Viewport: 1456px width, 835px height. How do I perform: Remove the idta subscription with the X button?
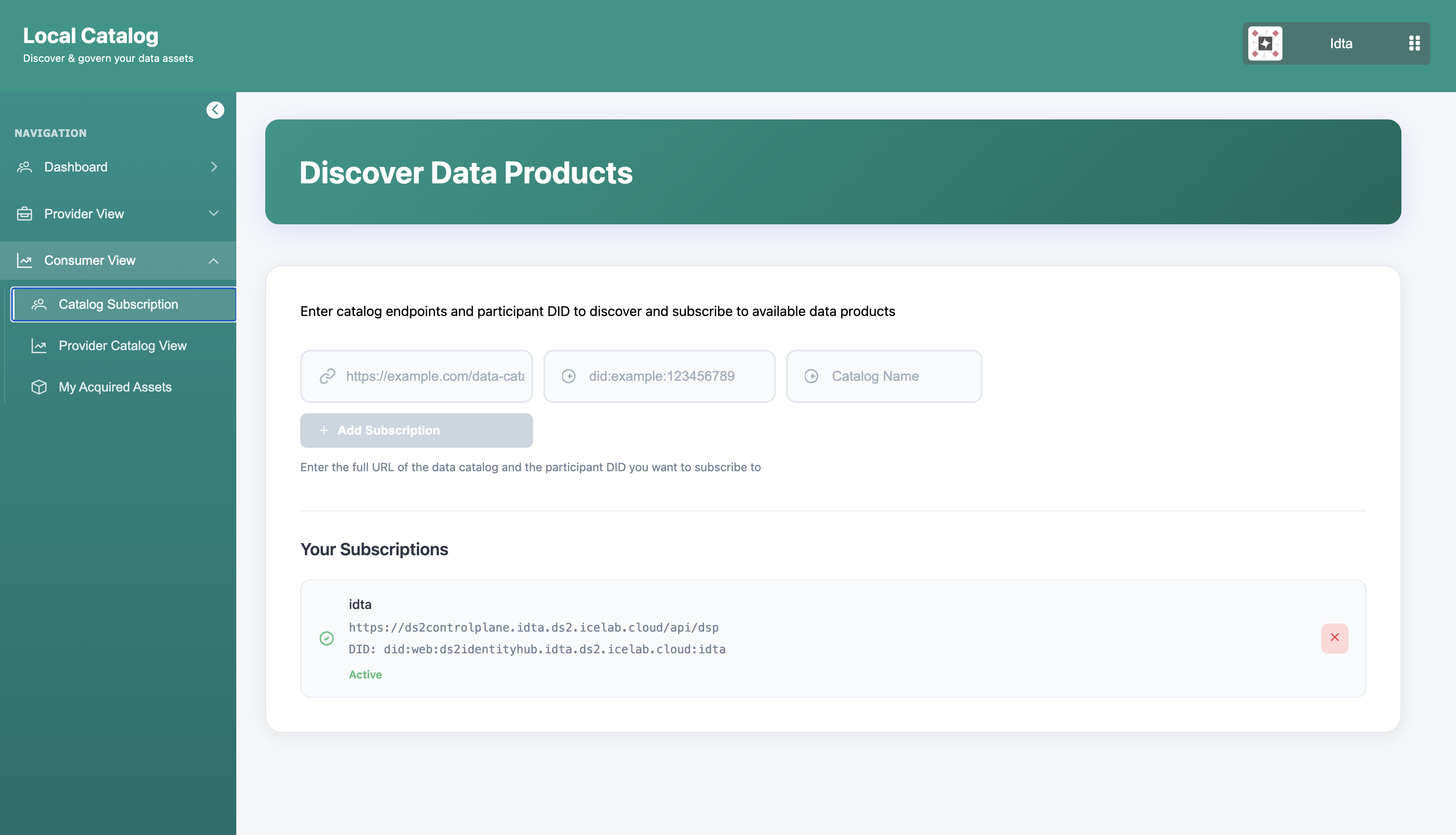pos(1334,638)
